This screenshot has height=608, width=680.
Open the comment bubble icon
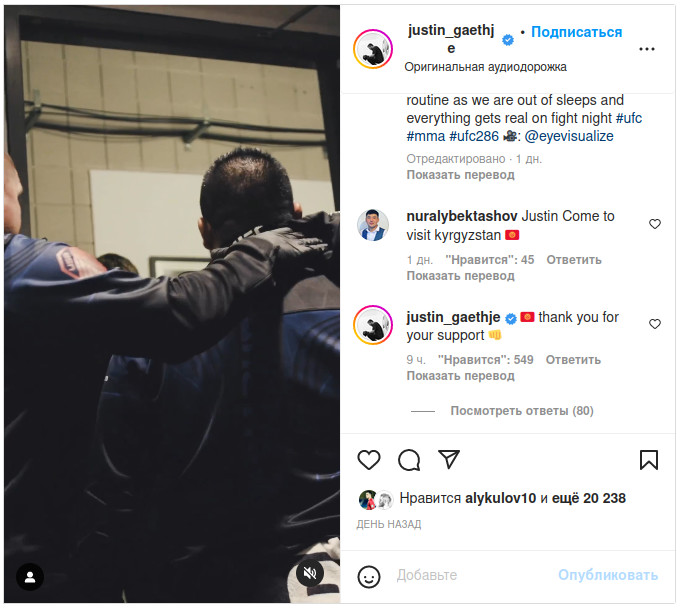pyautogui.click(x=409, y=460)
